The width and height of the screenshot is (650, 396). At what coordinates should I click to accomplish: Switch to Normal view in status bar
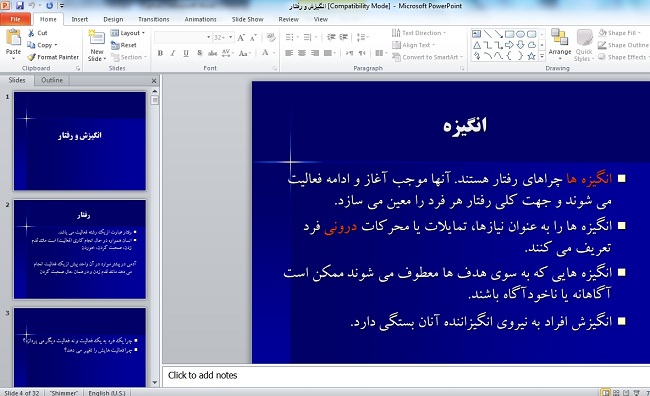(606, 392)
